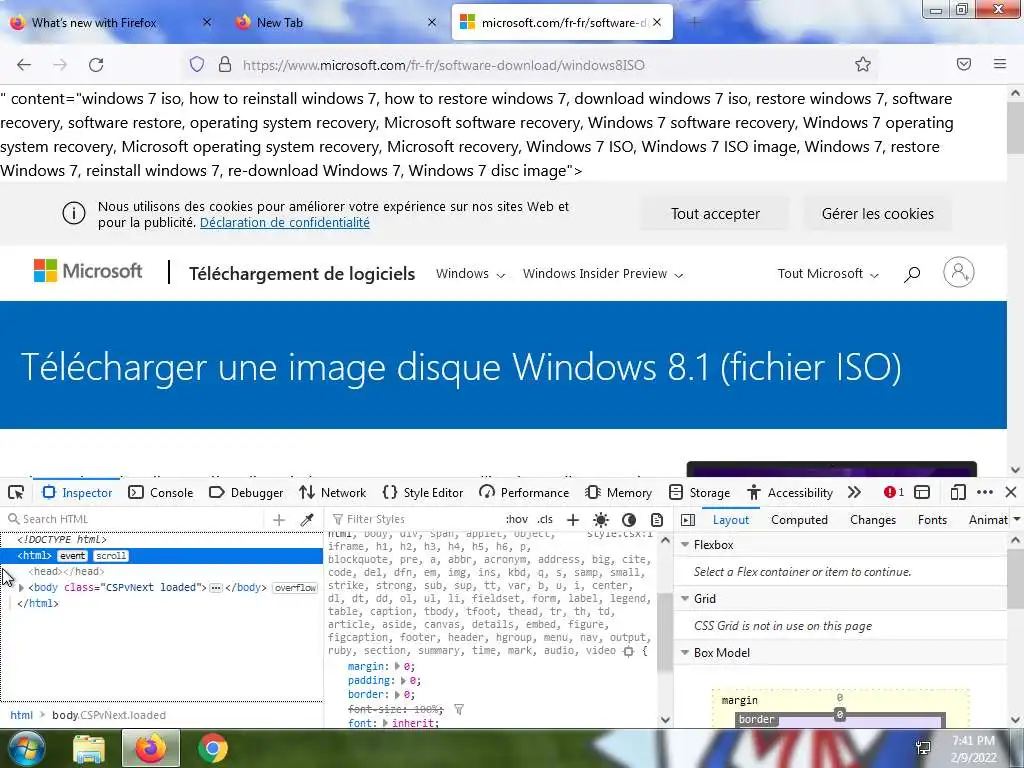Viewport: 1024px width, 768px height.
Task: Click the overflow badge on body
Action: coord(295,588)
